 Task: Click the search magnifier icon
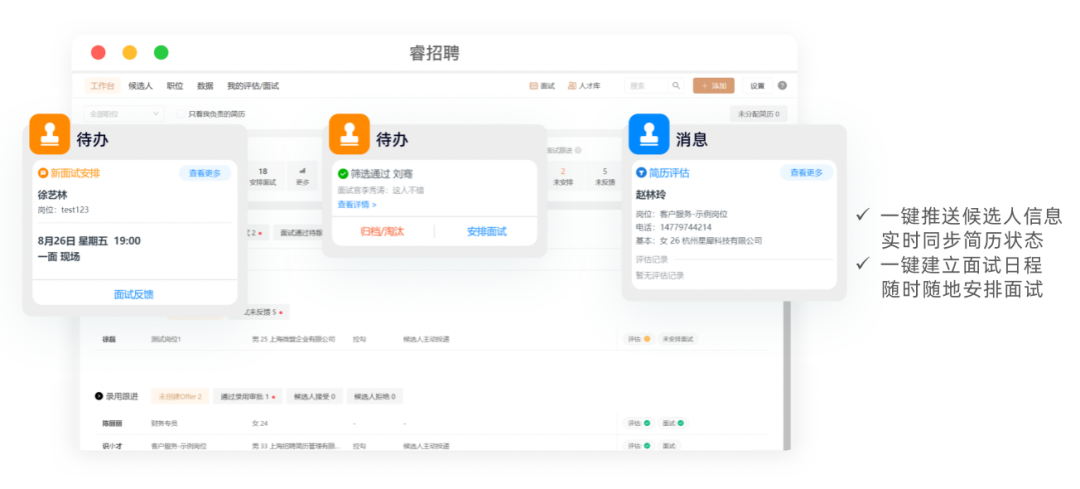(x=676, y=86)
